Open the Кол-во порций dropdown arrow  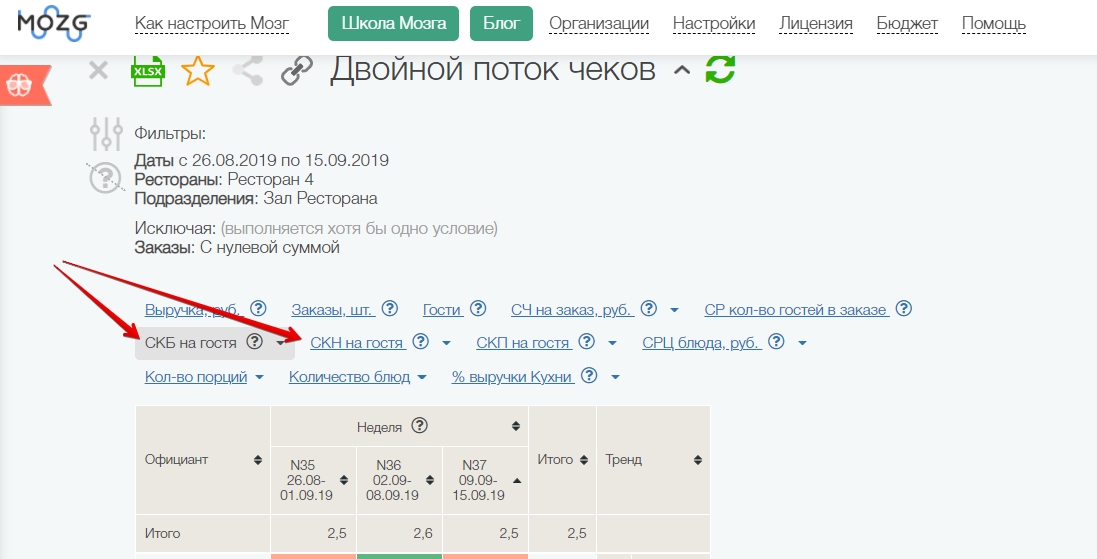[259, 378]
